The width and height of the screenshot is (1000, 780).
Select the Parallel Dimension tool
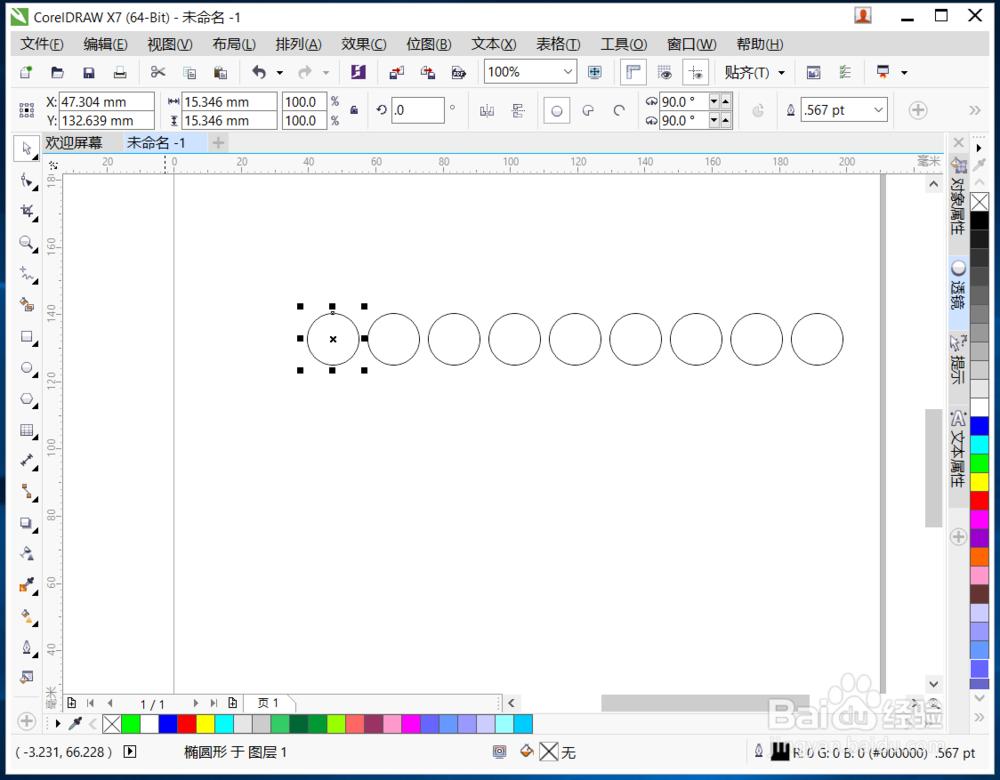[26, 460]
